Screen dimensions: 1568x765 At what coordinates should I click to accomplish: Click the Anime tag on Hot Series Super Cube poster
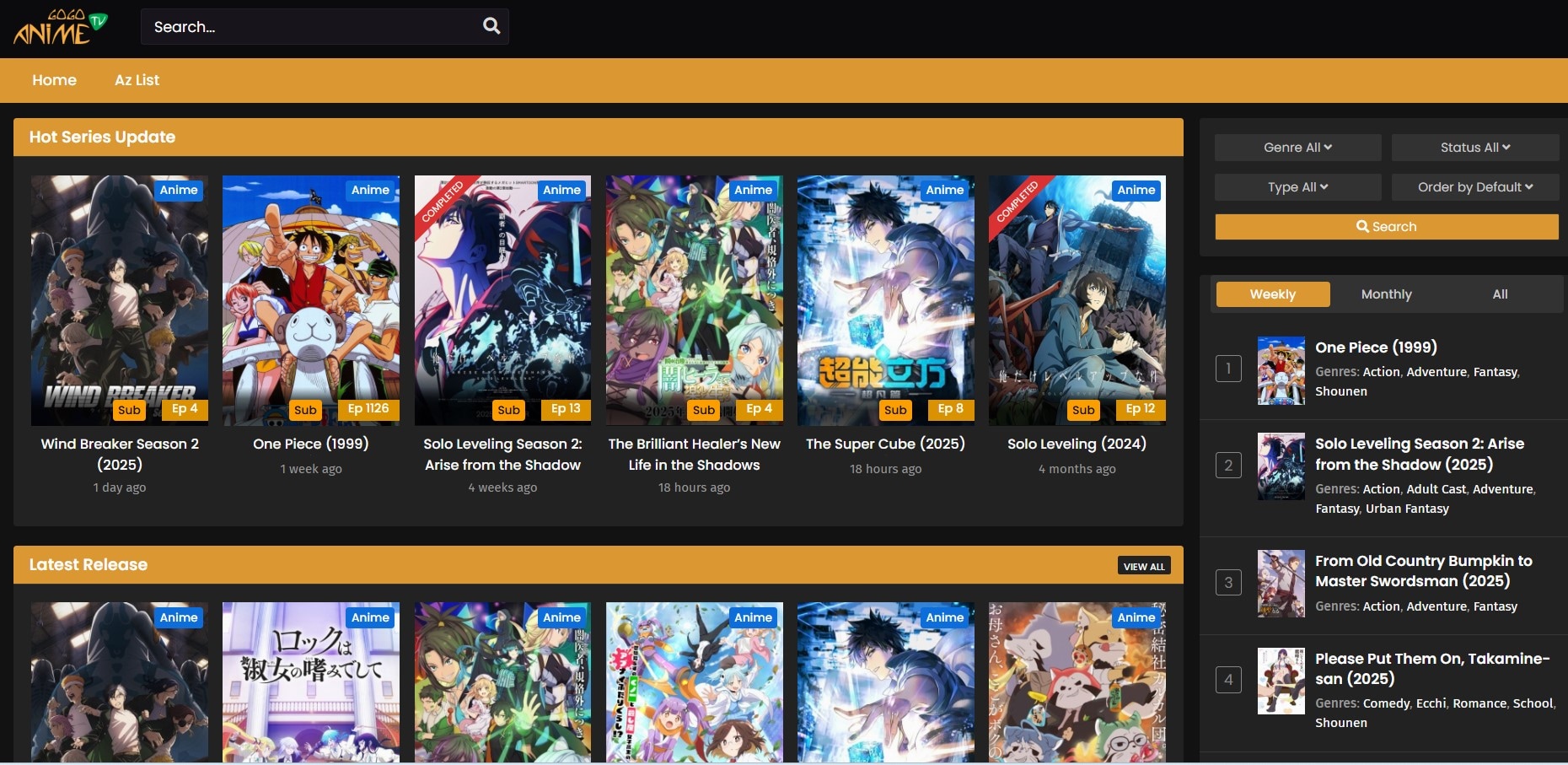945,191
